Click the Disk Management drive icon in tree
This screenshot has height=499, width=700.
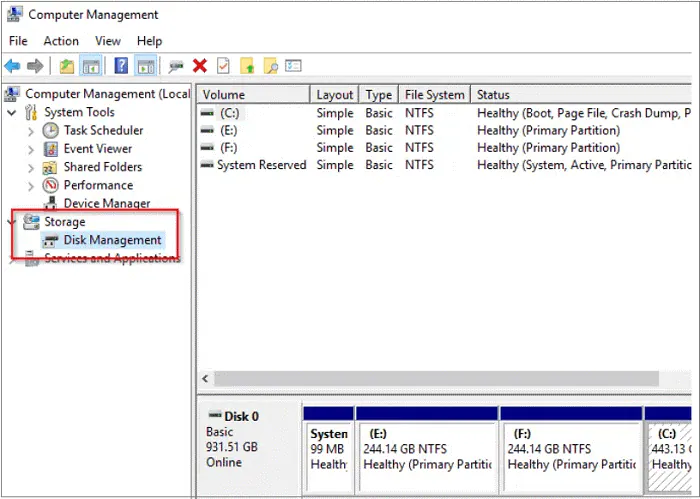[50, 240]
